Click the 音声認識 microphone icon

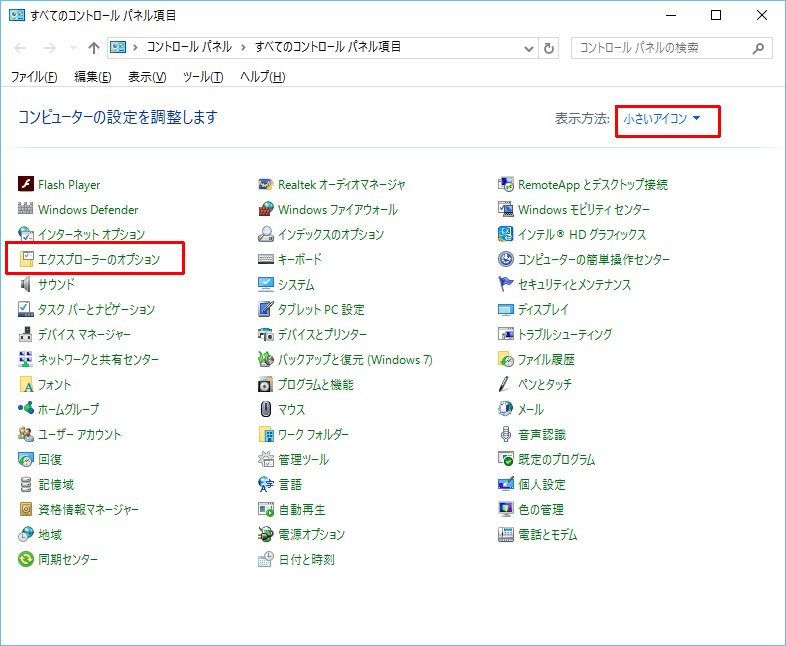[506, 434]
